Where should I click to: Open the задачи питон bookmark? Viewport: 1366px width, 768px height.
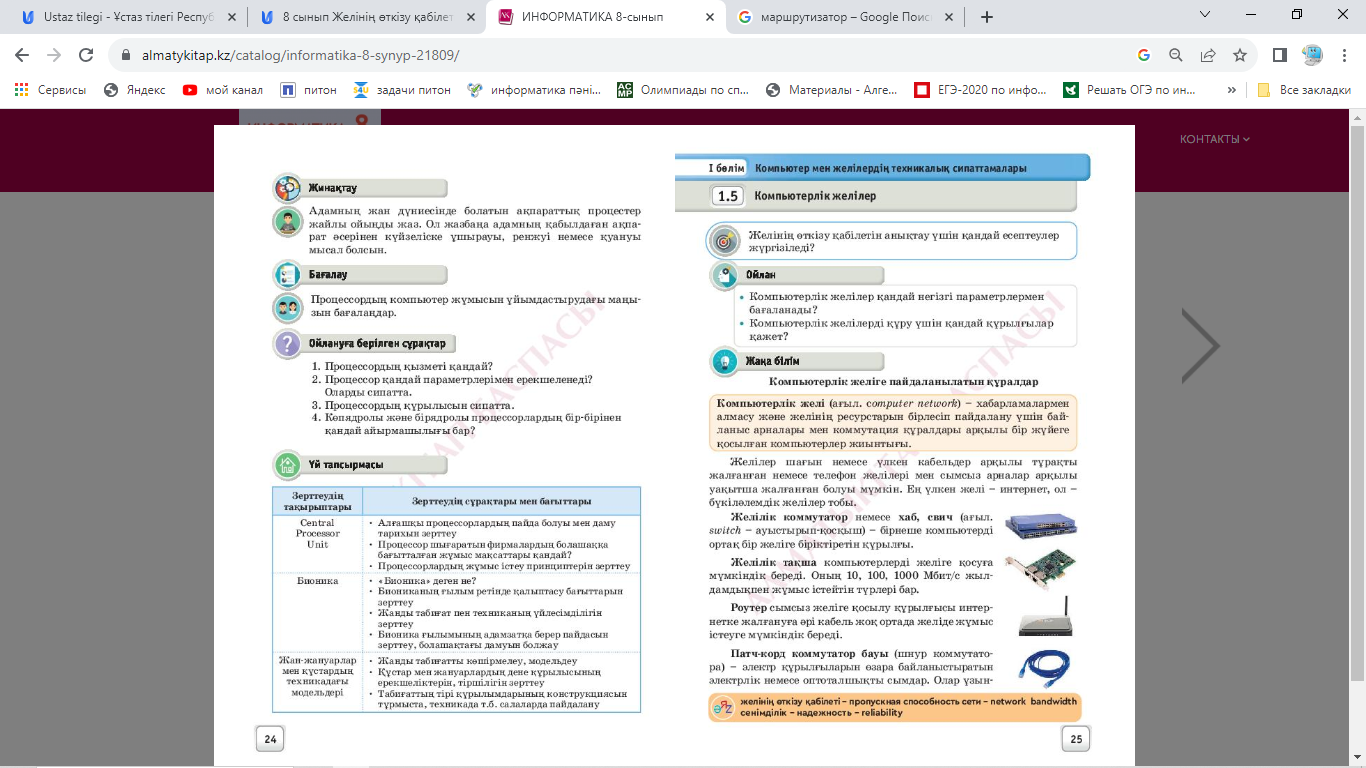tap(402, 90)
